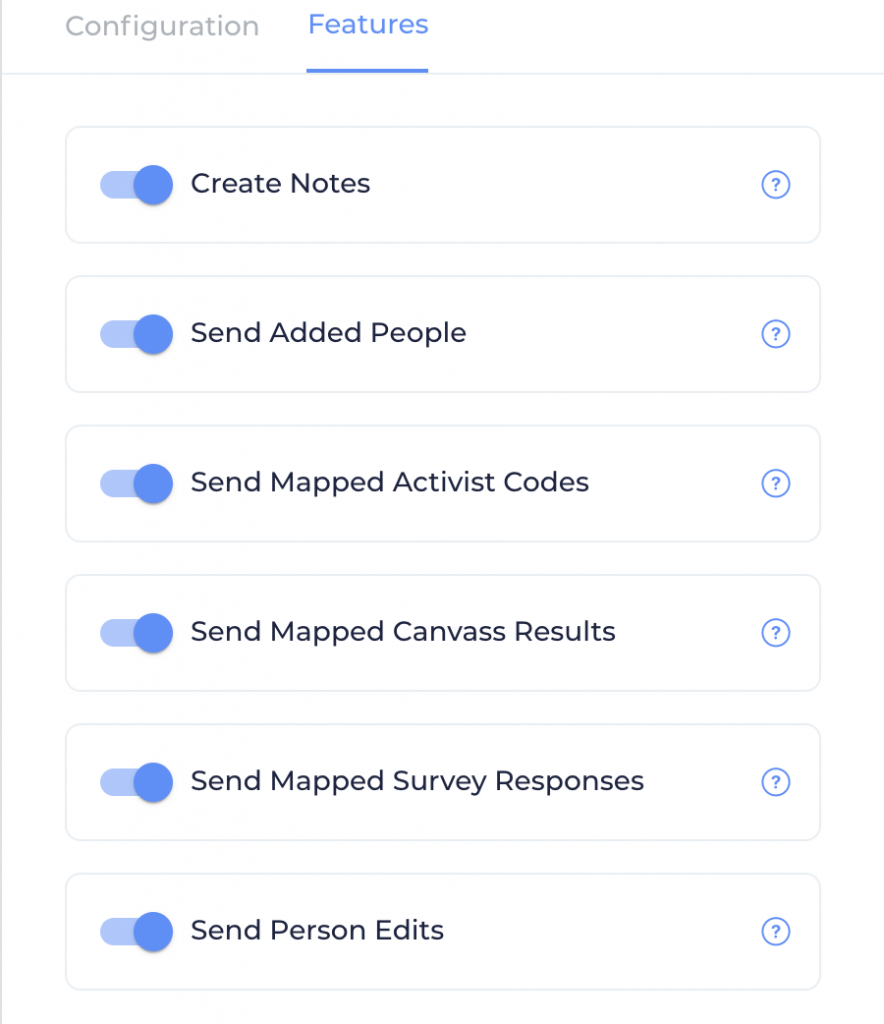
Task: Show help tooltip for Send Person Edits
Action: (776, 931)
